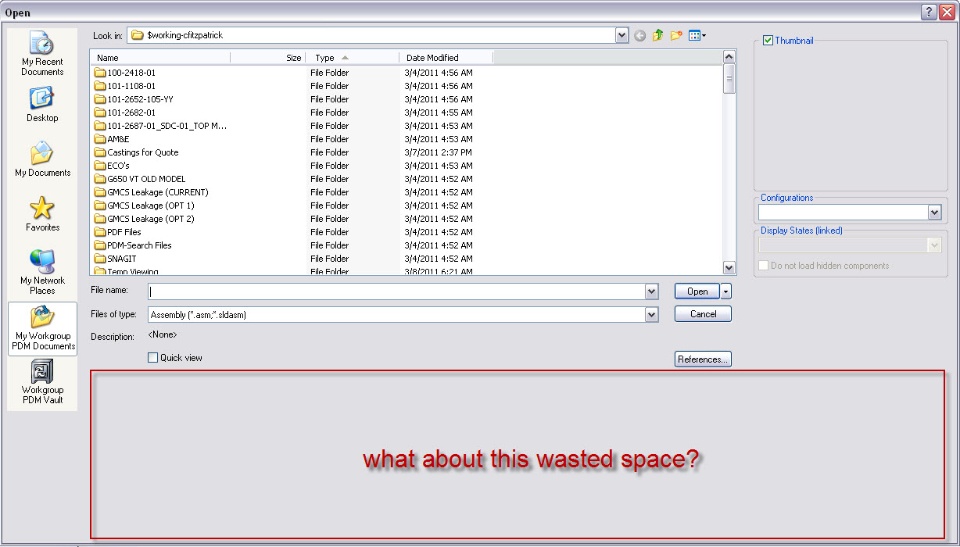
Task: Open My Network Places shortcut
Action: point(42,271)
